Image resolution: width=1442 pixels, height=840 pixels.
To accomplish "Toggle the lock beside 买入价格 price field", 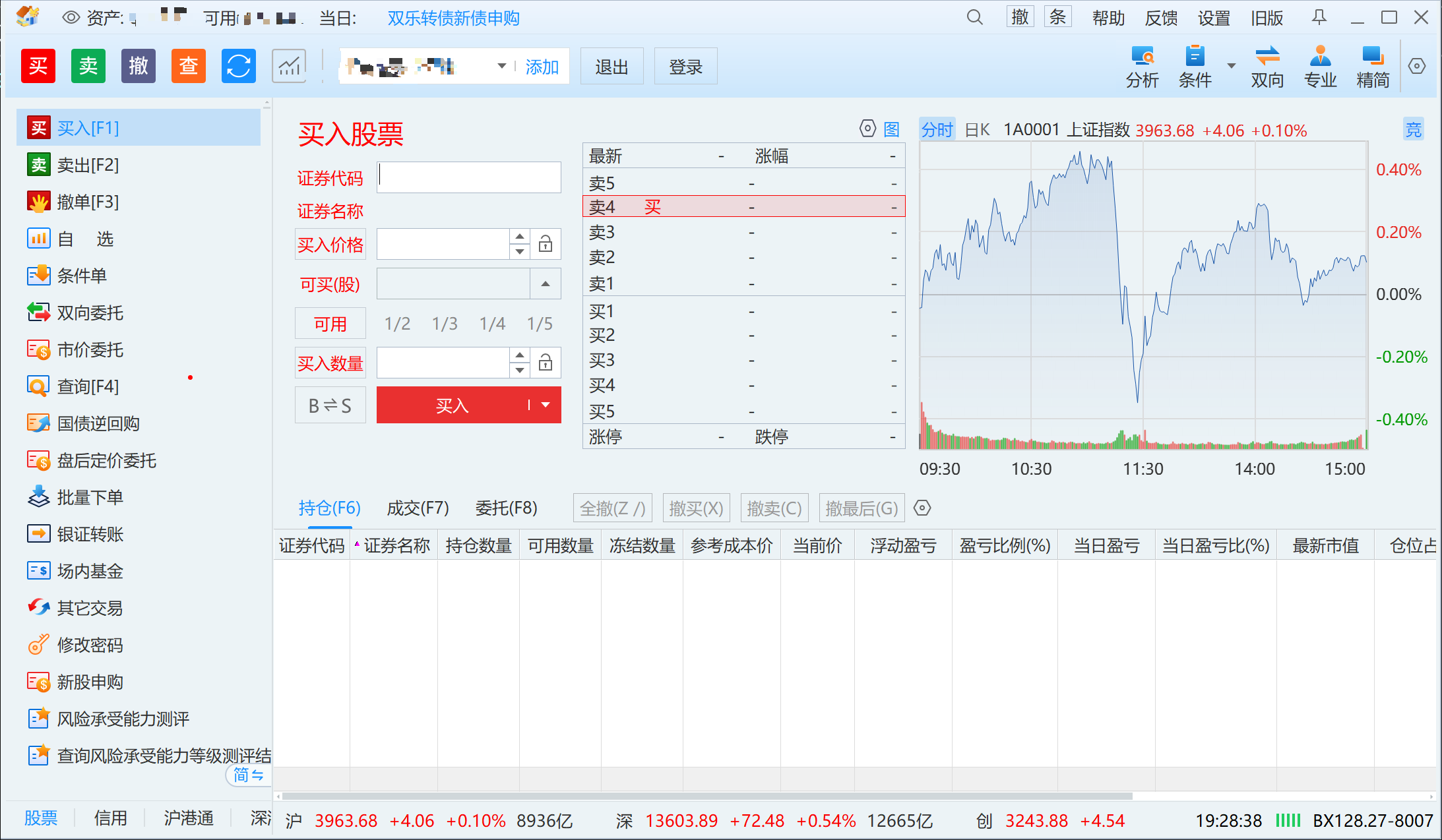I will 546,244.
